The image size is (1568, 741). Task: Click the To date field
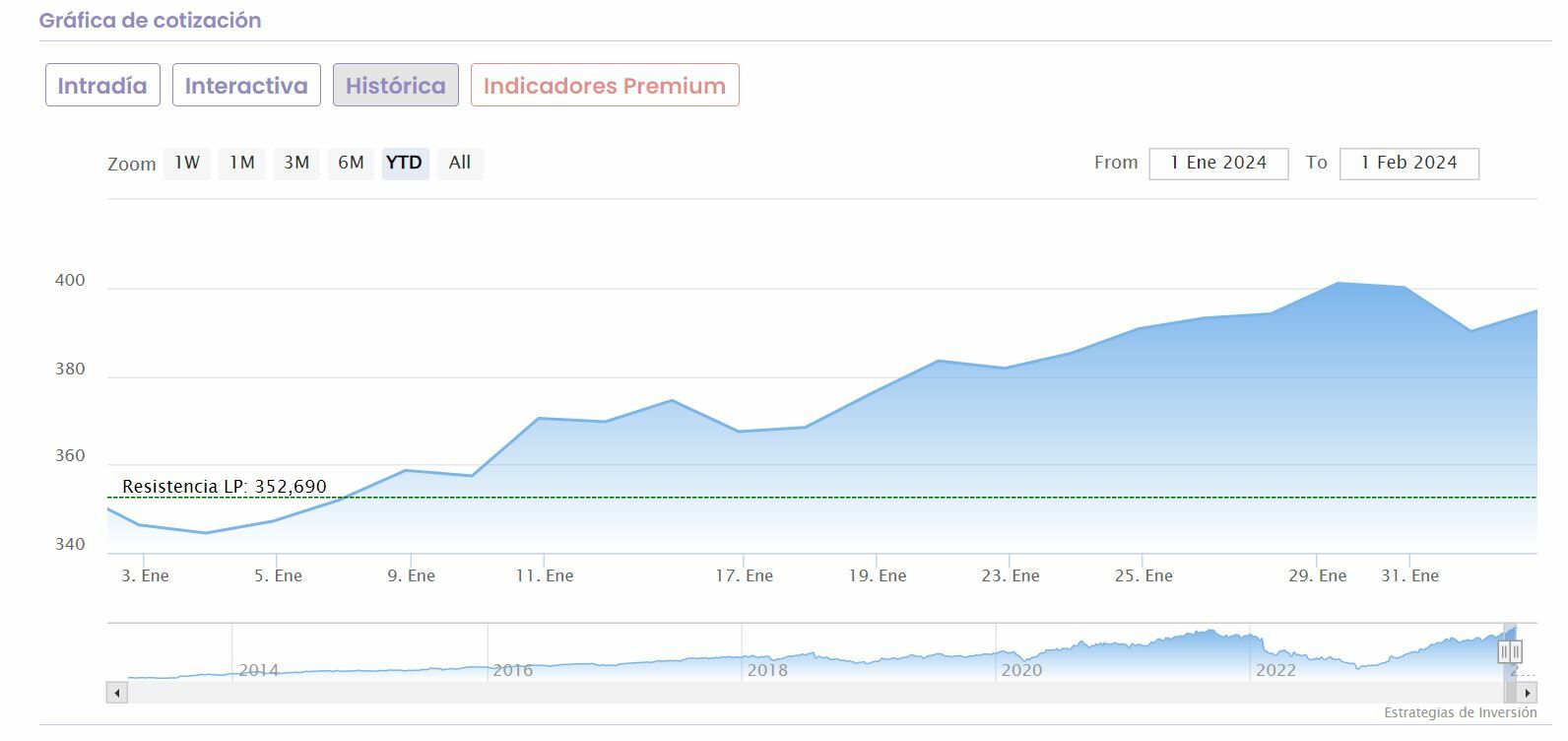(x=1408, y=164)
